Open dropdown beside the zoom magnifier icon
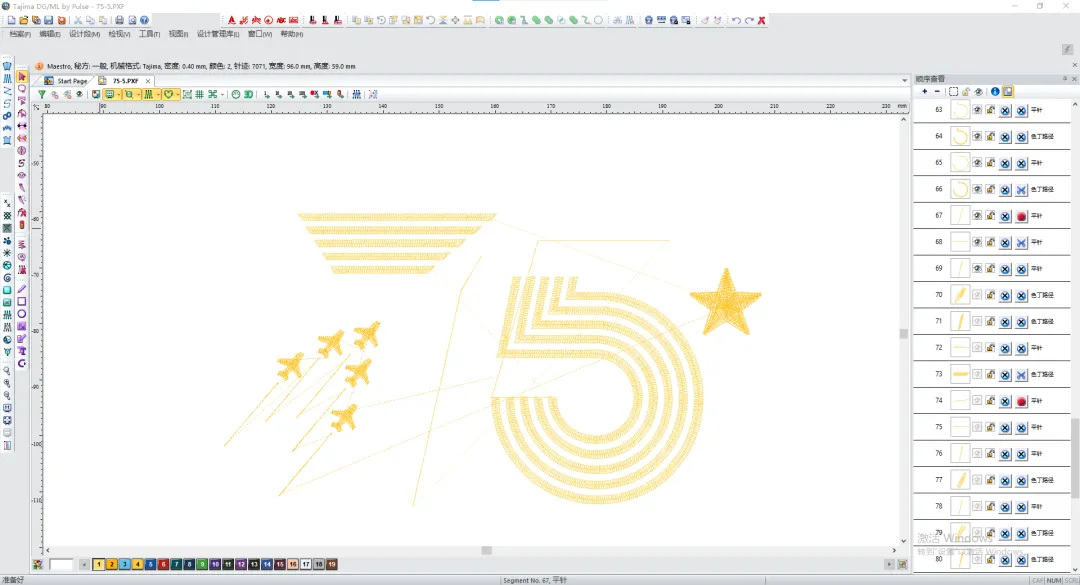 (x=138, y=94)
